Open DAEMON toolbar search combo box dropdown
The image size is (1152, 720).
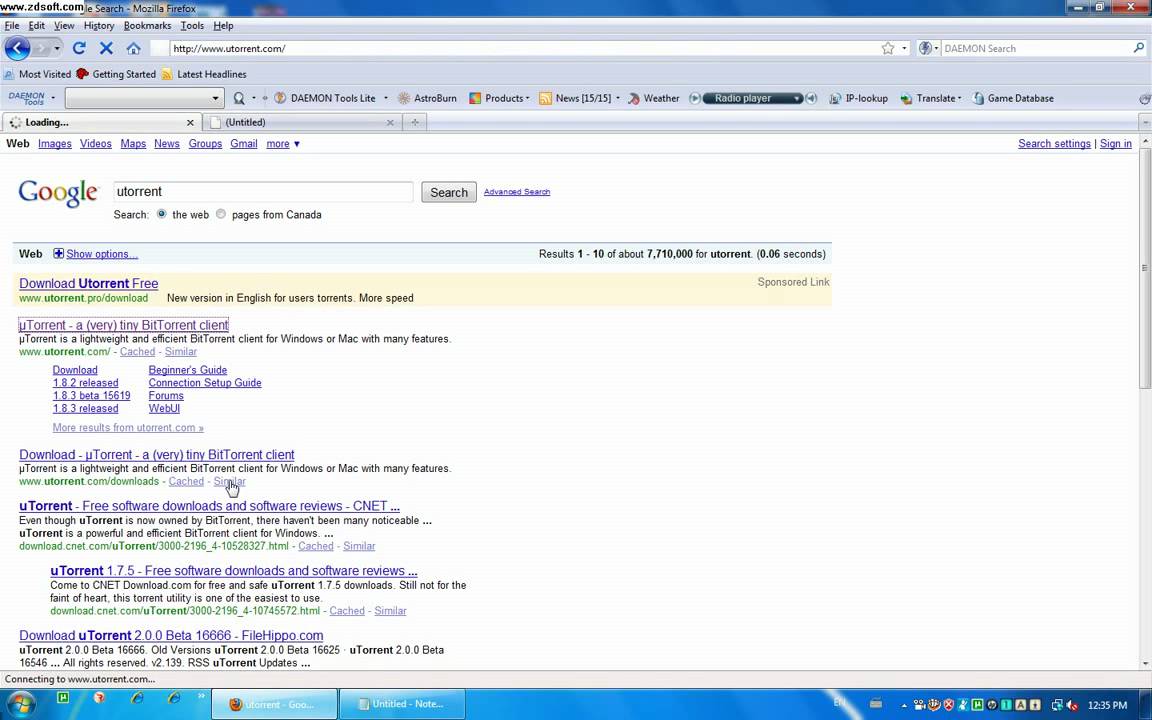point(215,98)
